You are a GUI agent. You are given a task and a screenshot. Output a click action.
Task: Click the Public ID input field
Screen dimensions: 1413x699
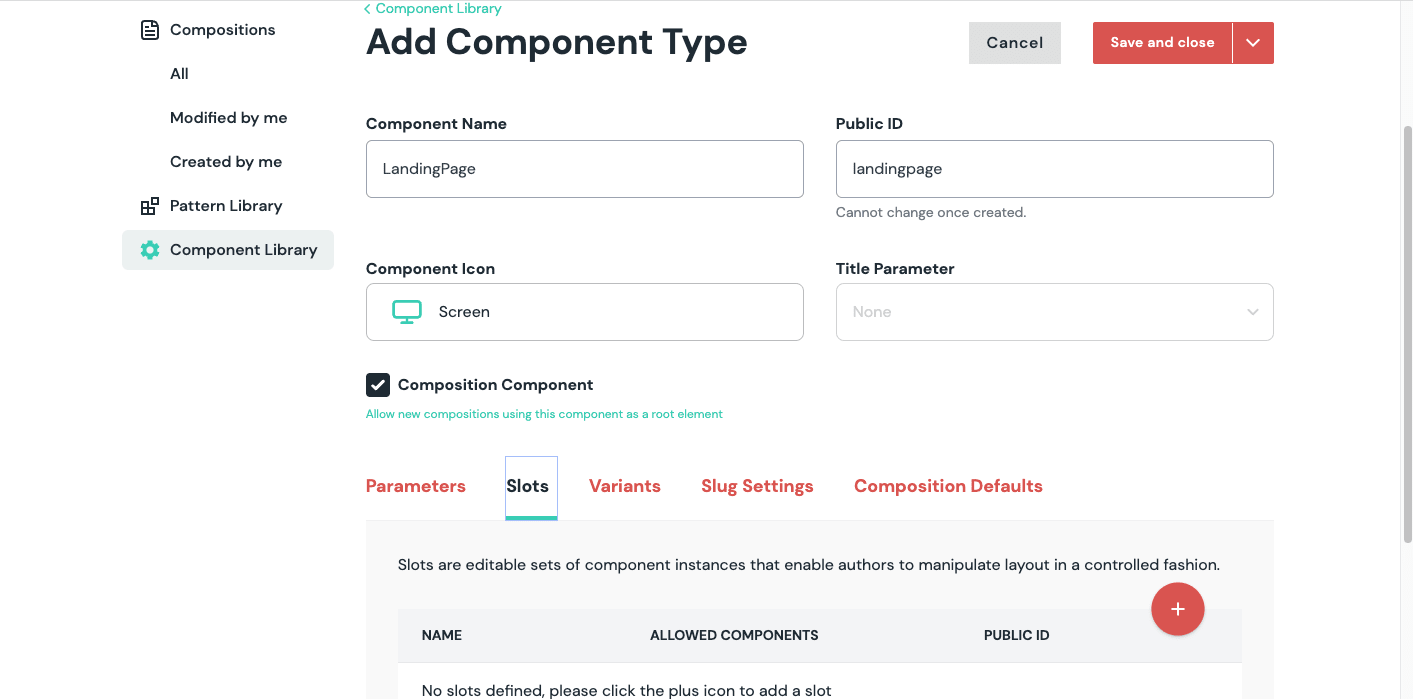point(1054,169)
